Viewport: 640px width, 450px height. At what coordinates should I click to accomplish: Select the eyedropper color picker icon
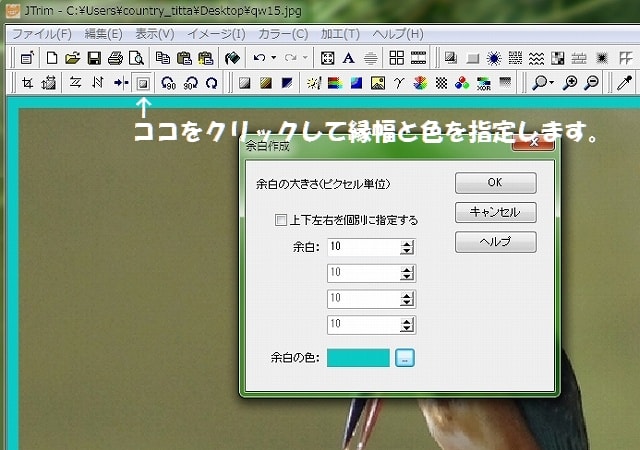tap(625, 83)
